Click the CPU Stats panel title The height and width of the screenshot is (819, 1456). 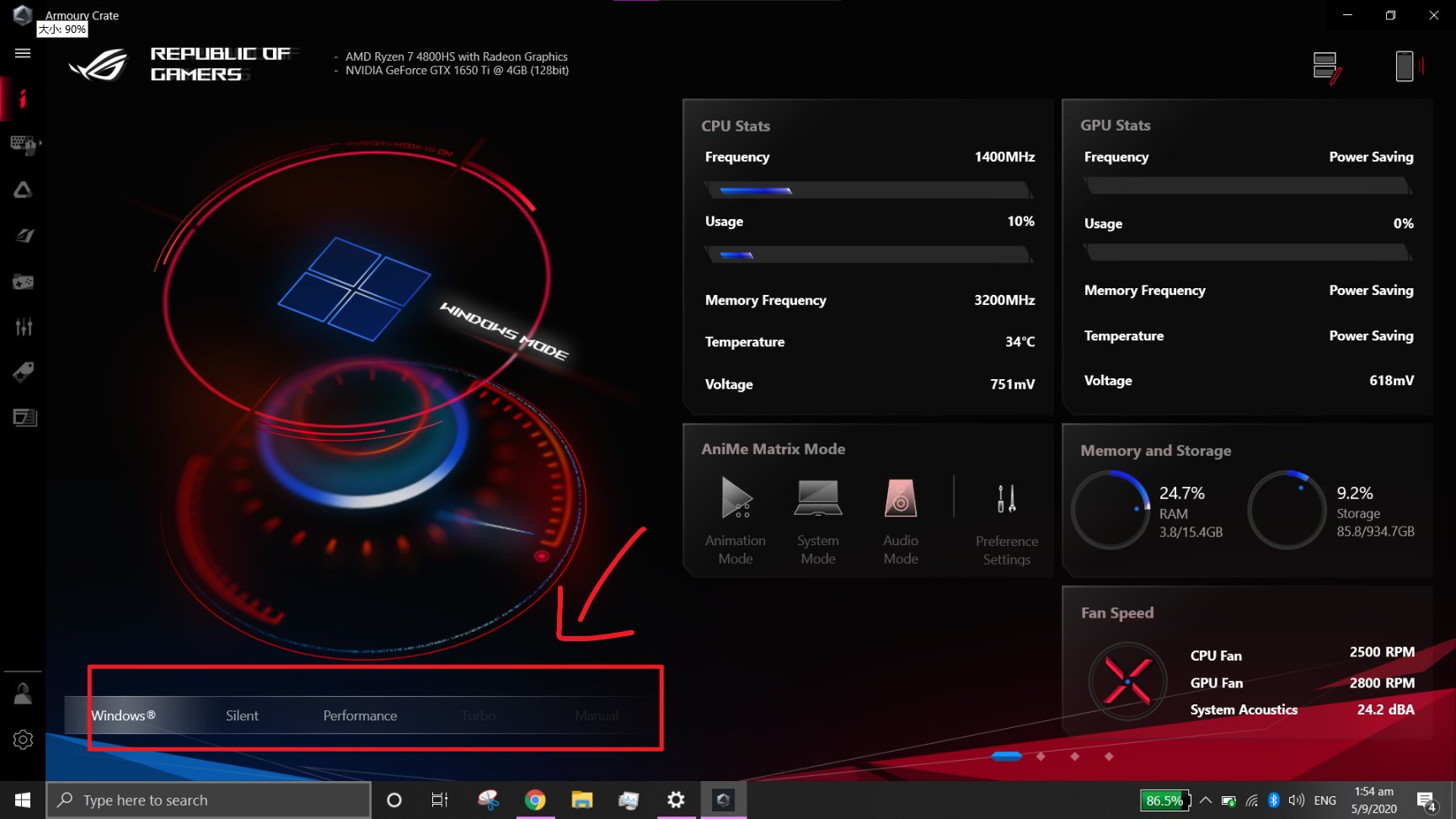pos(736,126)
